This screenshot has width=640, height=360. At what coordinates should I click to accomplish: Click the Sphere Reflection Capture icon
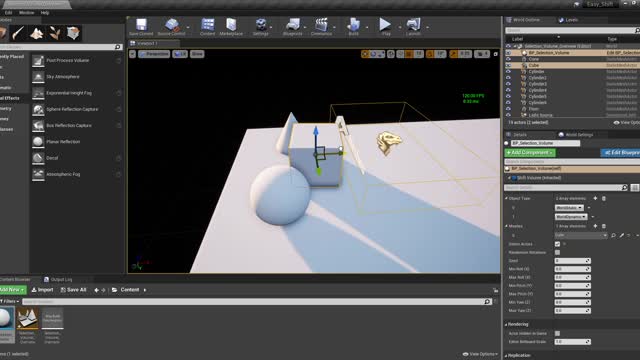pyautogui.click(x=38, y=109)
